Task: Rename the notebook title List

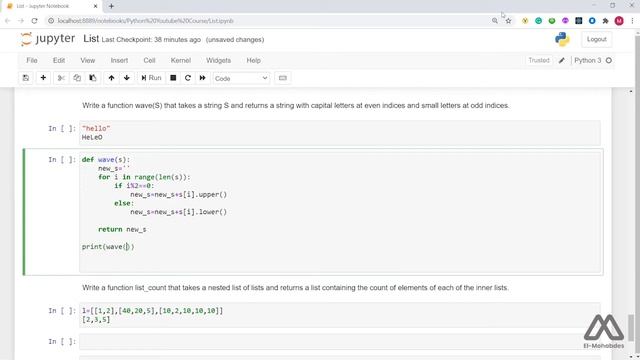Action: (x=91, y=39)
